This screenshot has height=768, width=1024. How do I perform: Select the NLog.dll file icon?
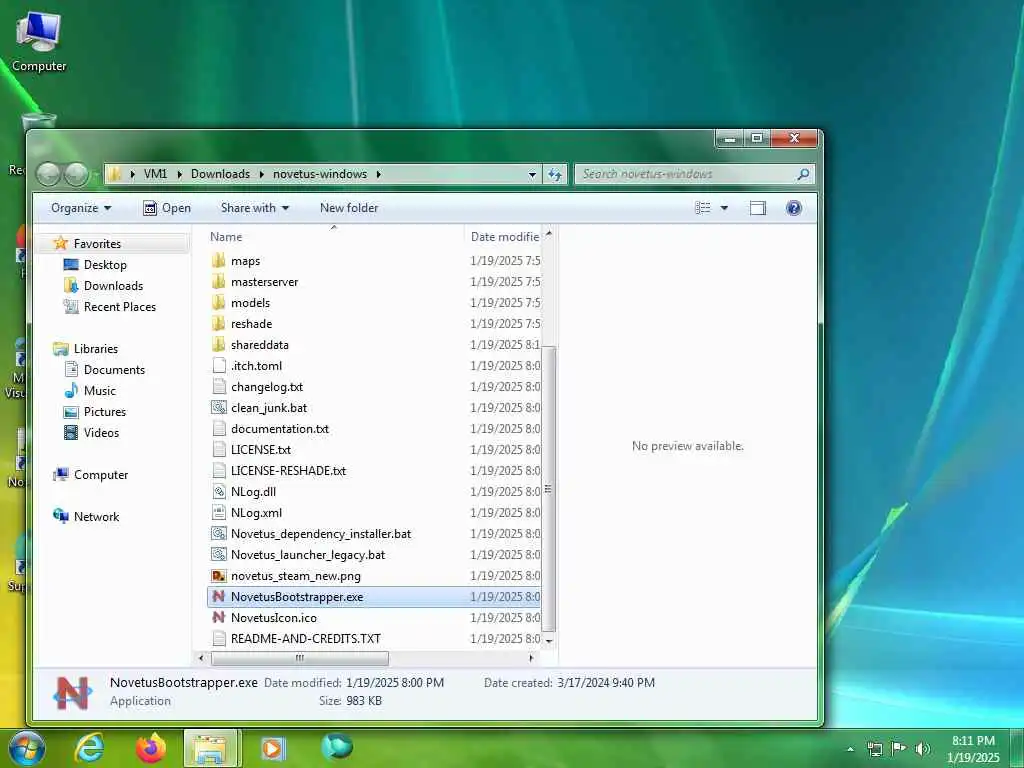point(219,491)
